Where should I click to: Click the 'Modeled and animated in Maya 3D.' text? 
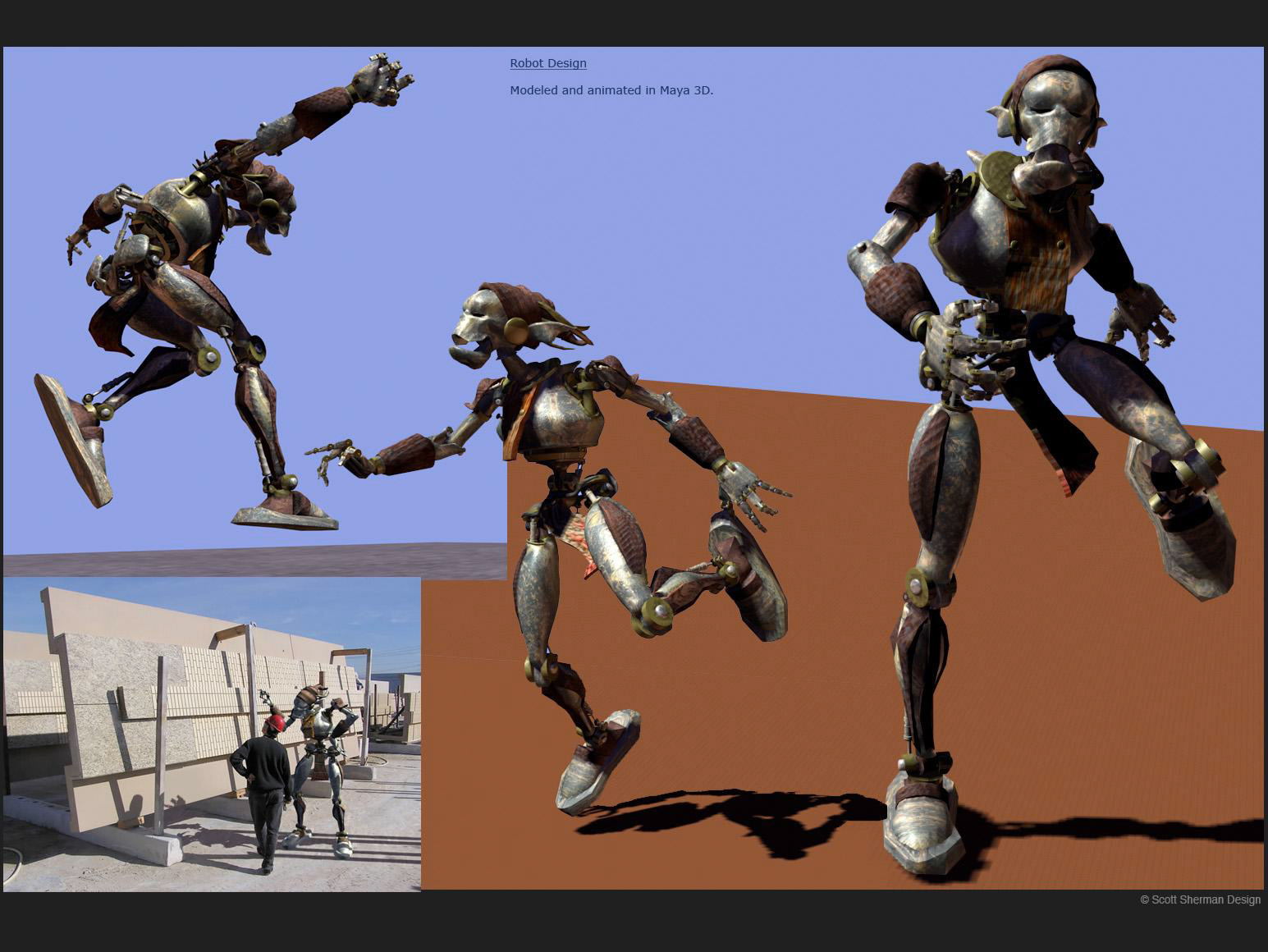[x=611, y=90]
